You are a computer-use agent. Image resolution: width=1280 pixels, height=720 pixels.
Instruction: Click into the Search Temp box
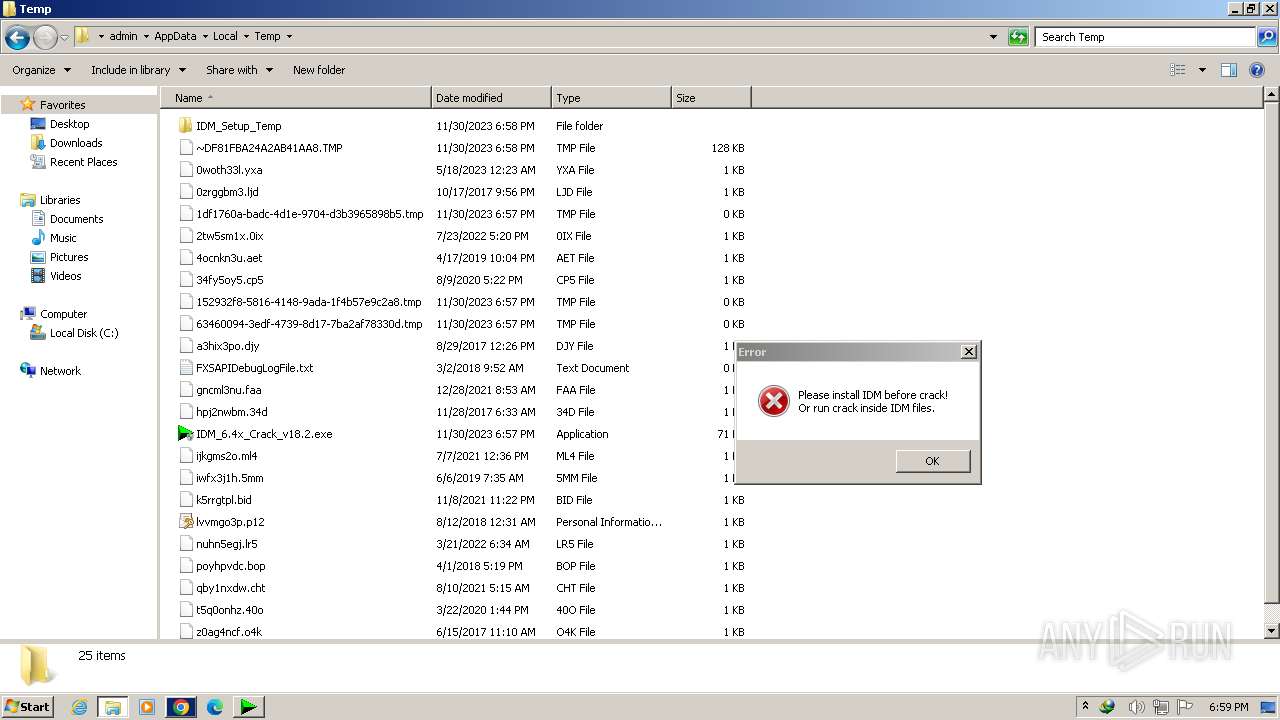point(1144,37)
